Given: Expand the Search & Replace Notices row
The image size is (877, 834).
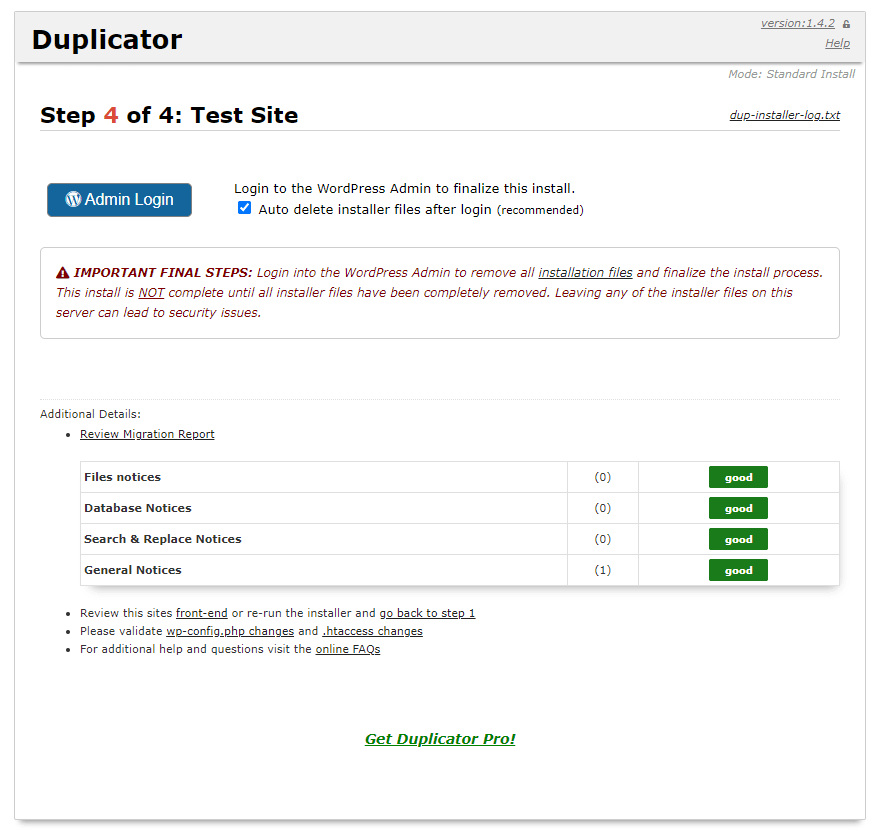Looking at the screenshot, I should click(162, 539).
